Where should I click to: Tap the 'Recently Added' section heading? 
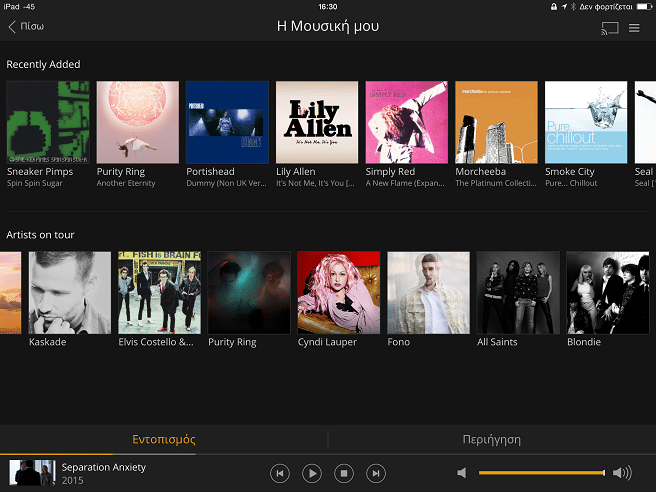click(44, 64)
